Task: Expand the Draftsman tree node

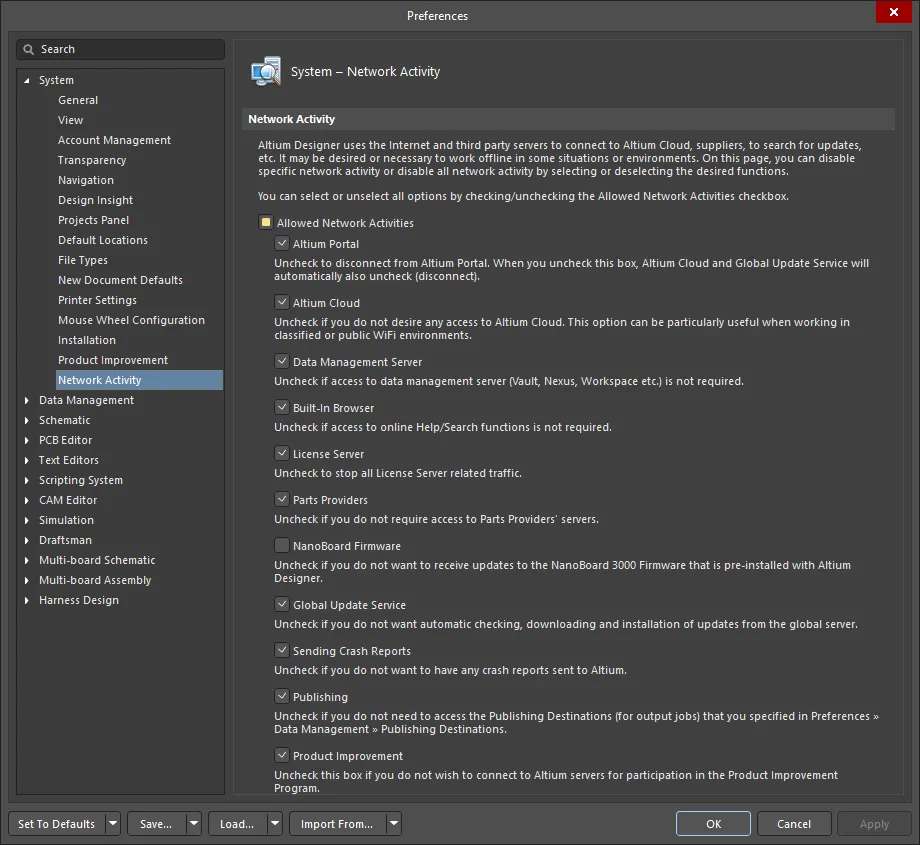Action: point(26,540)
